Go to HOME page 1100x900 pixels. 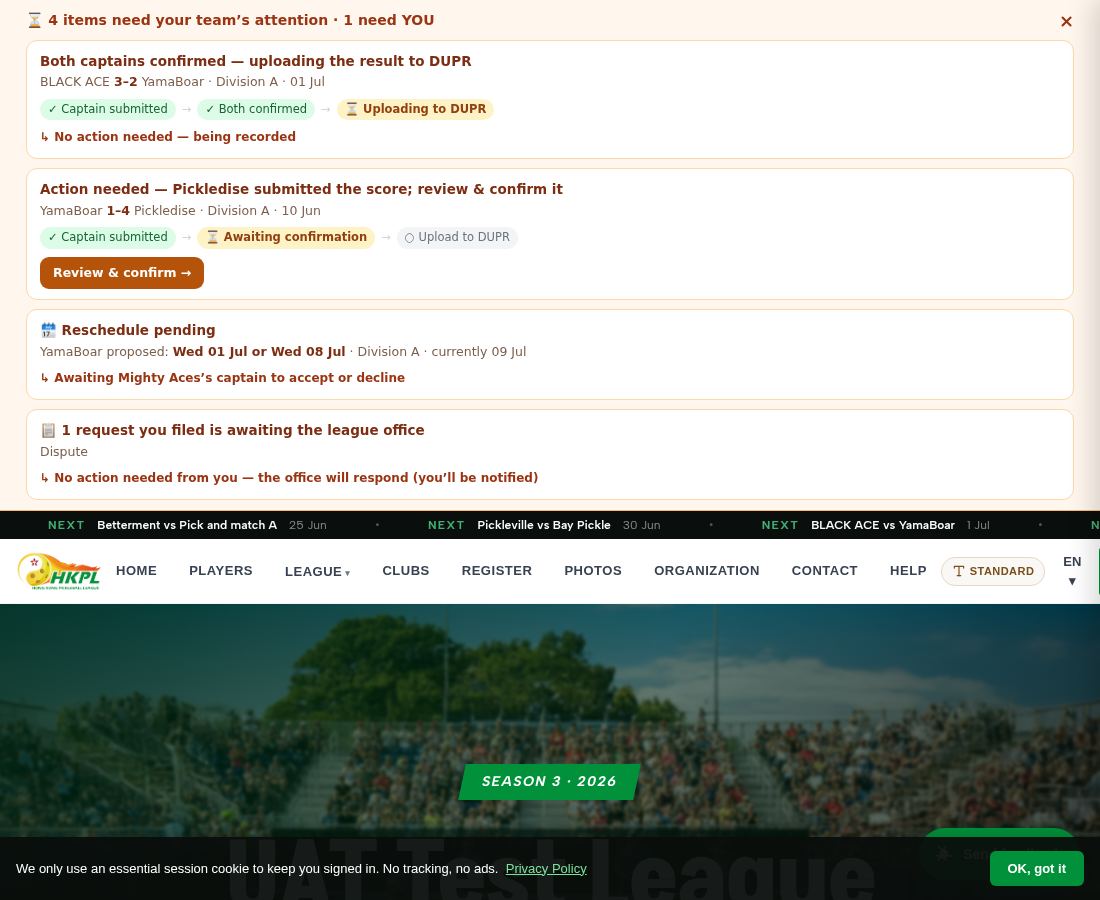click(136, 571)
